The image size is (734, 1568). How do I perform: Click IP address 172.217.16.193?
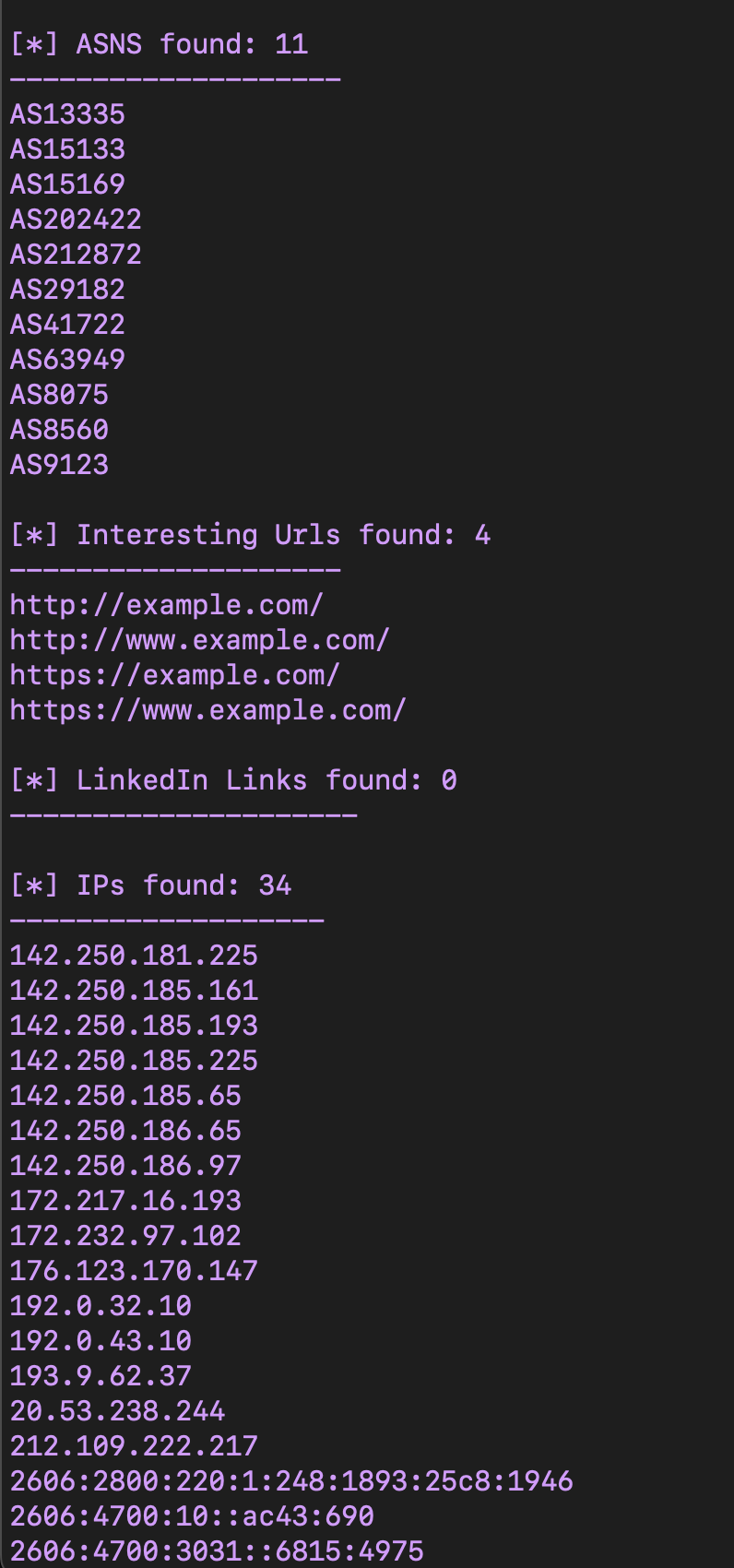[125, 1201]
